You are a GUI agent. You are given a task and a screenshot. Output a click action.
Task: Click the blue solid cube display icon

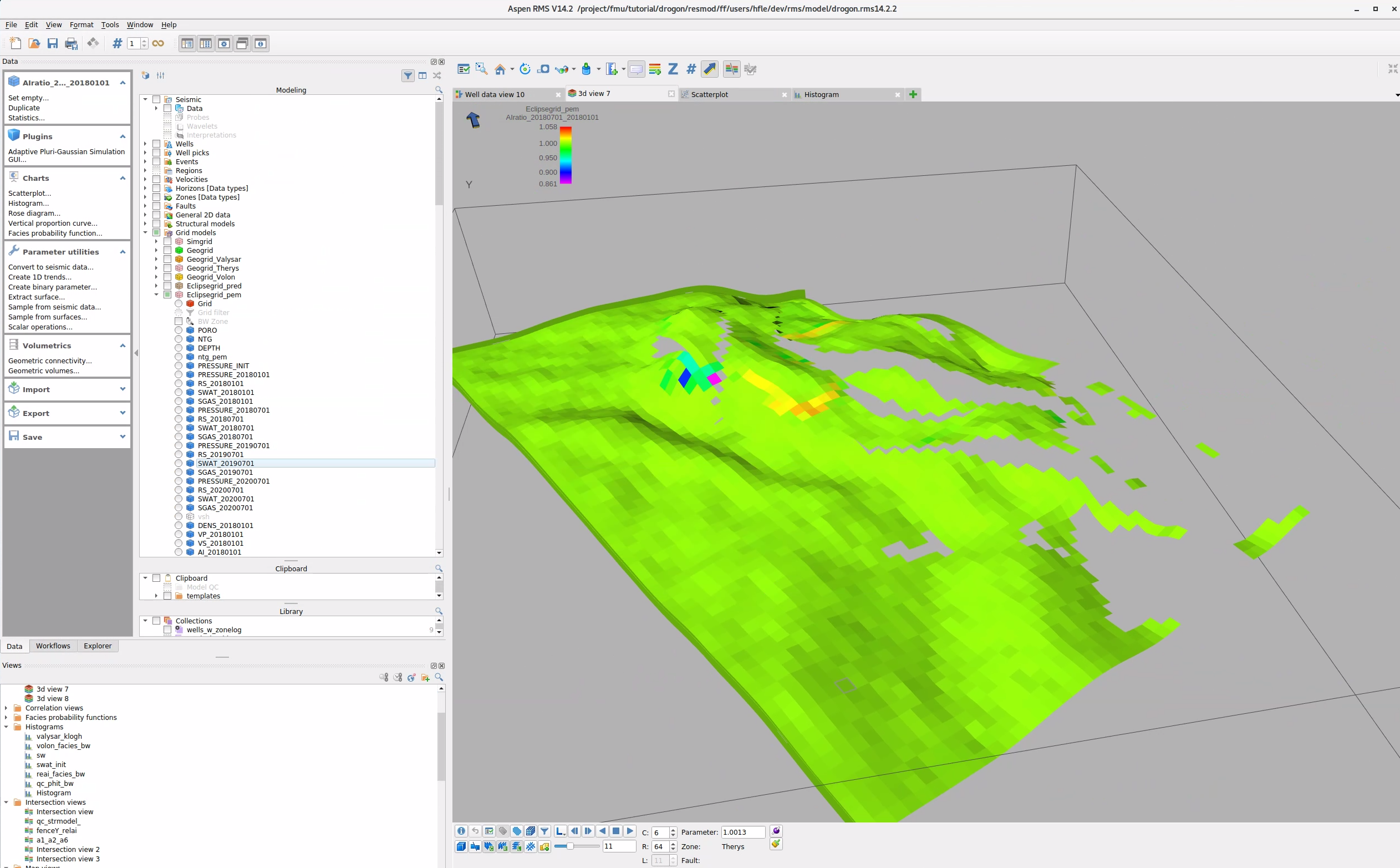[x=461, y=846]
